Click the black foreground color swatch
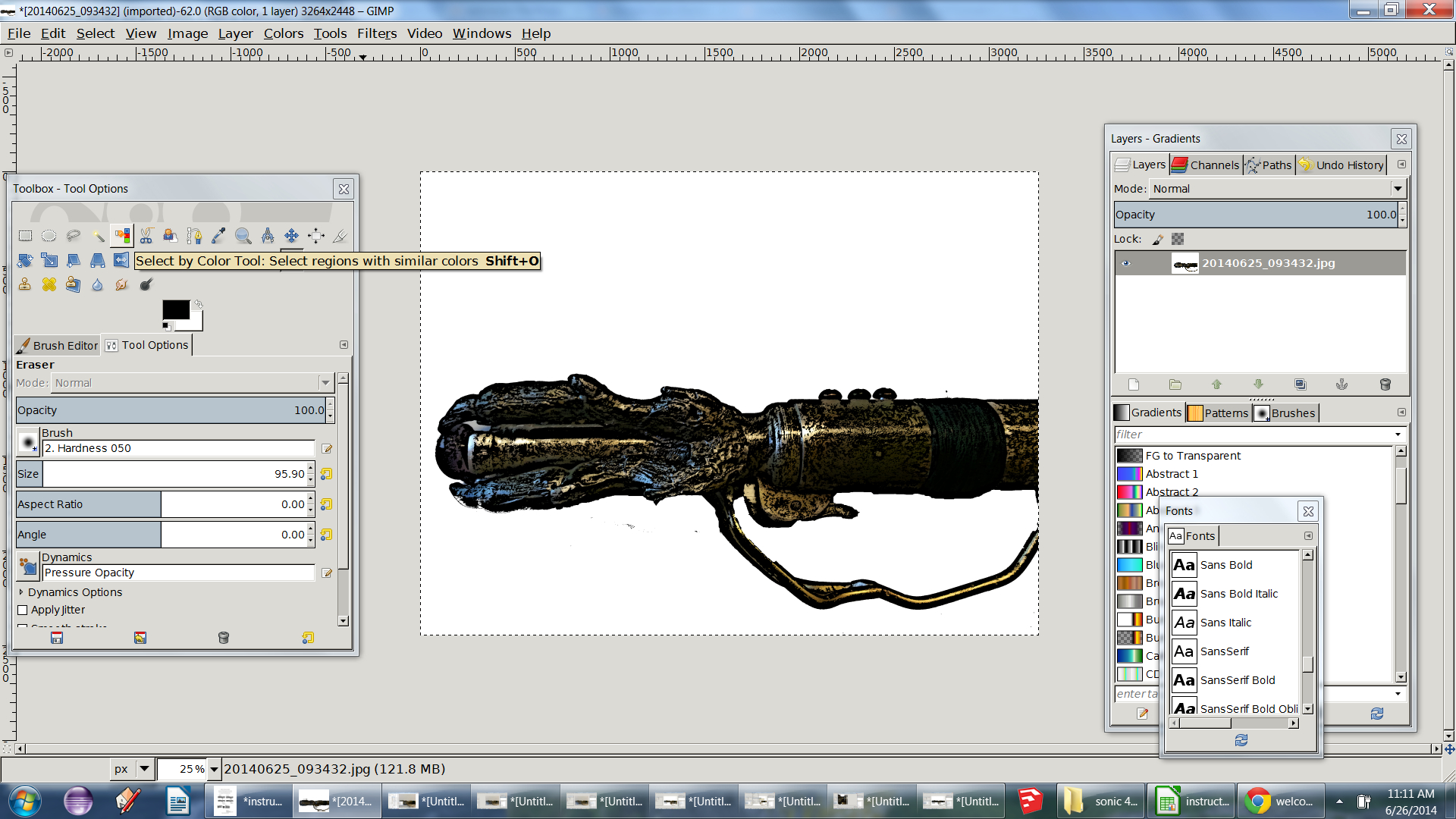The width and height of the screenshot is (1456, 819). (175, 309)
